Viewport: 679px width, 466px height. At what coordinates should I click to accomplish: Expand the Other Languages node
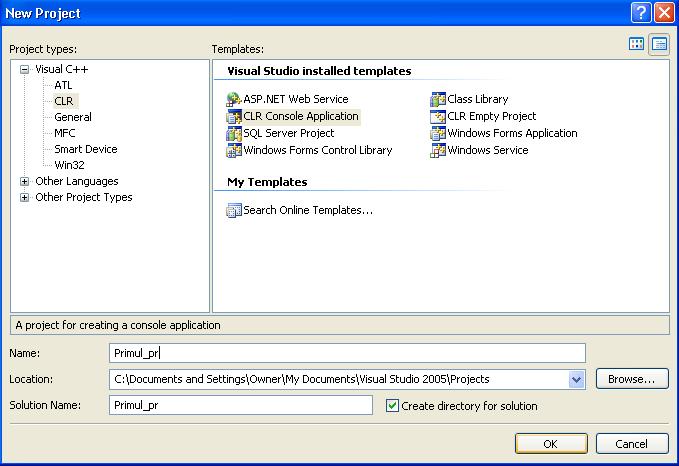coord(24,182)
